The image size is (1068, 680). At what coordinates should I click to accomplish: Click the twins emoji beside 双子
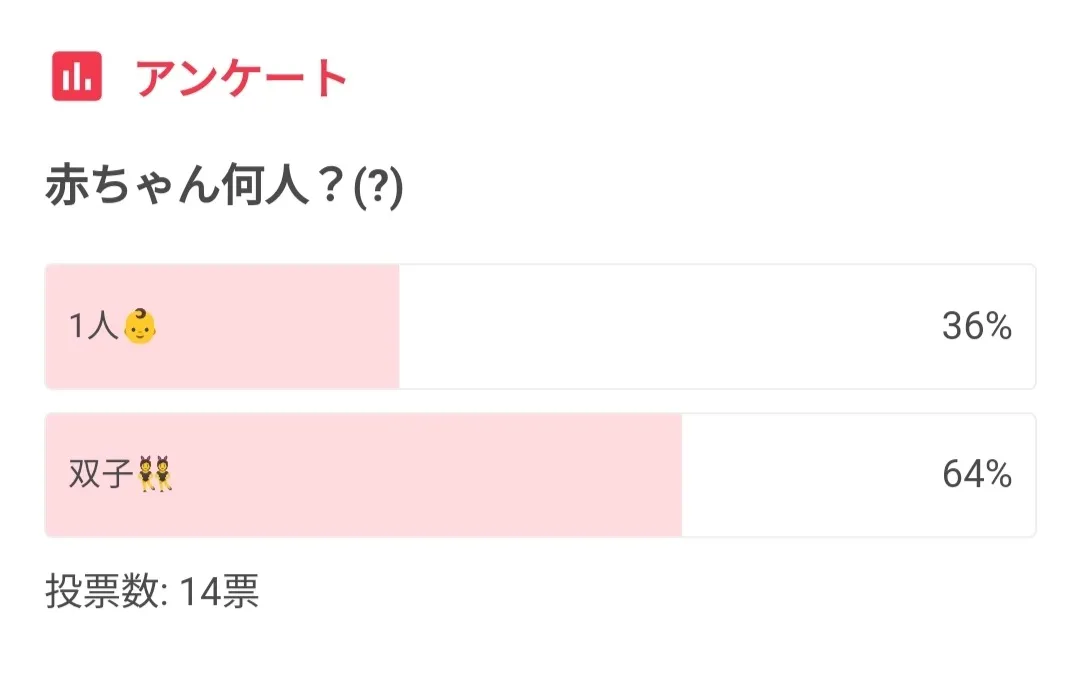155,474
